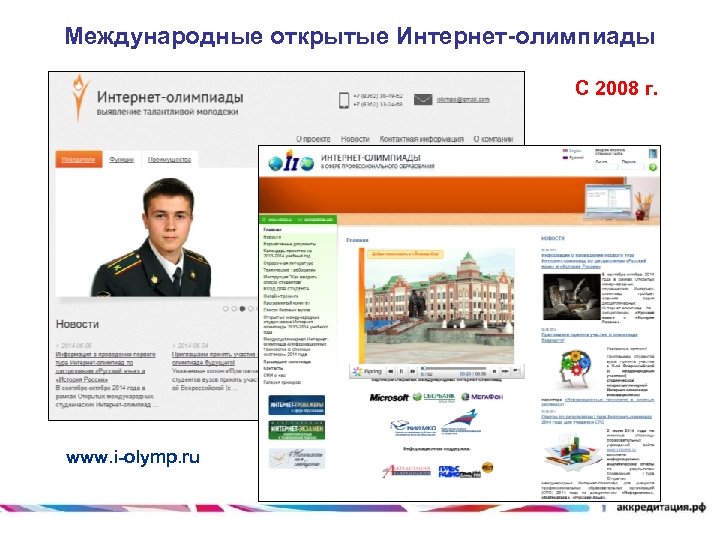Open the first news headline in front site
This screenshot has width=720, height=540.
point(593,260)
